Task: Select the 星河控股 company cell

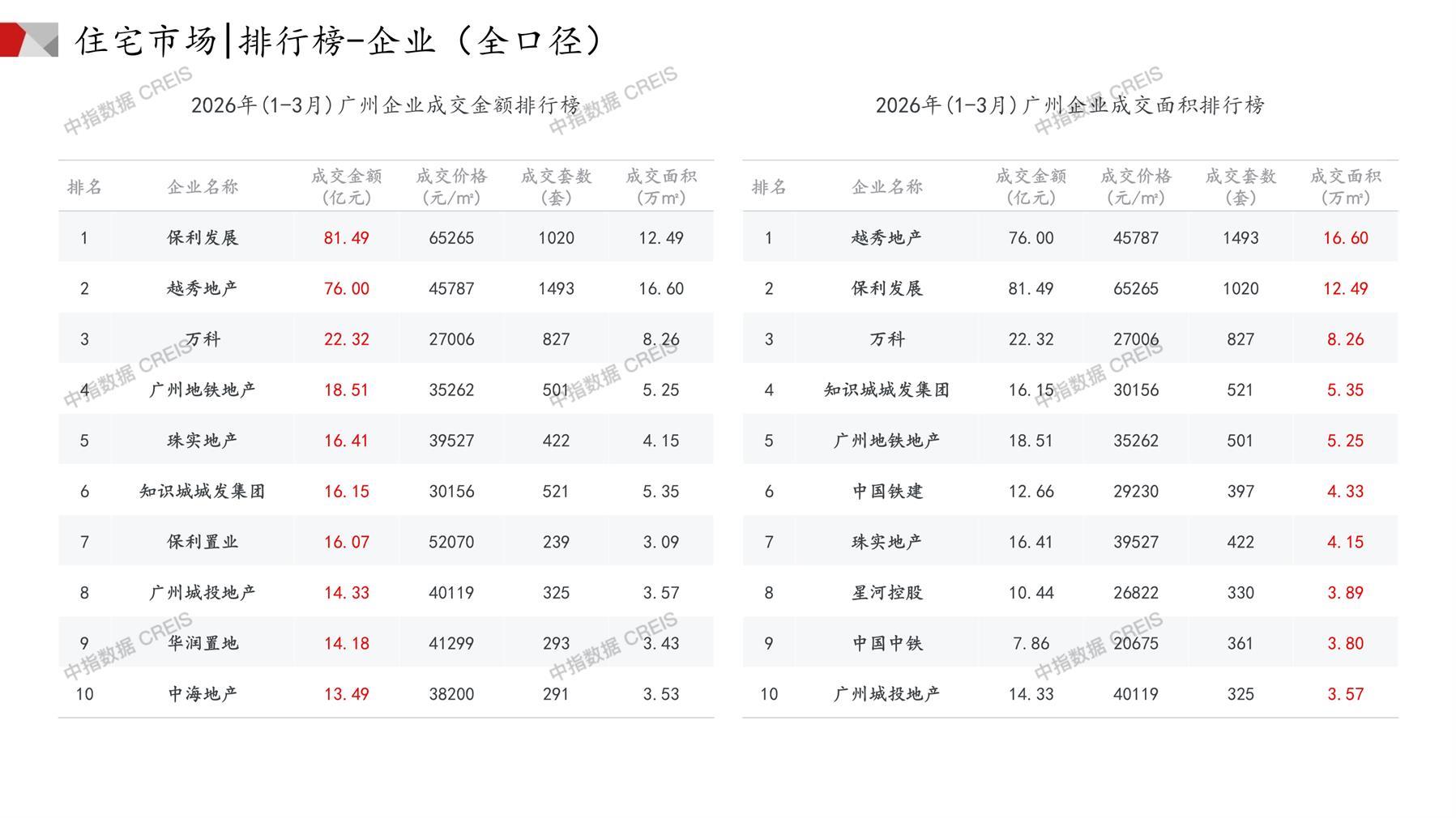Action: pyautogui.click(x=887, y=593)
